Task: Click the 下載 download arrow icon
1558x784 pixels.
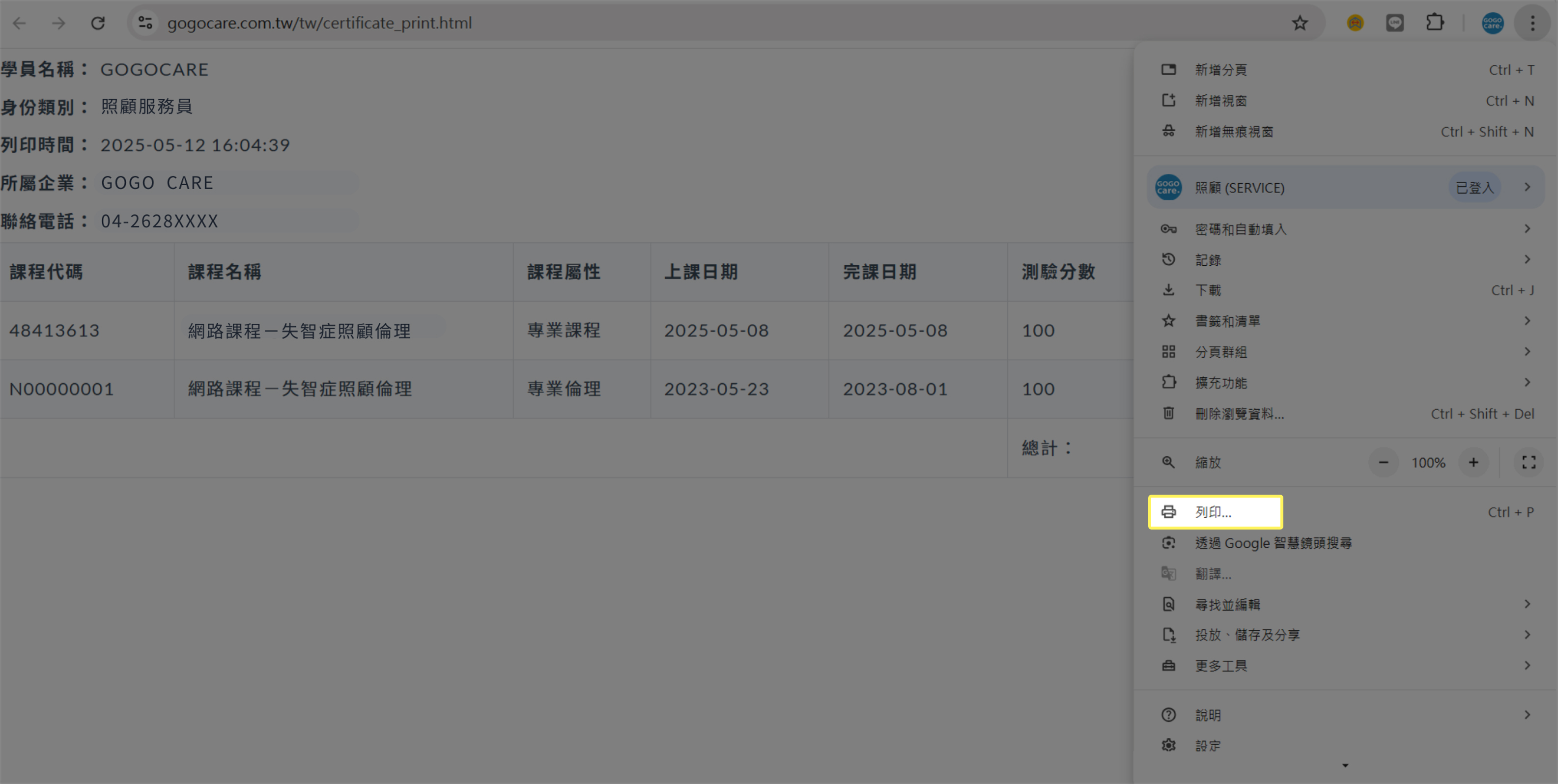Action: [x=1168, y=290]
